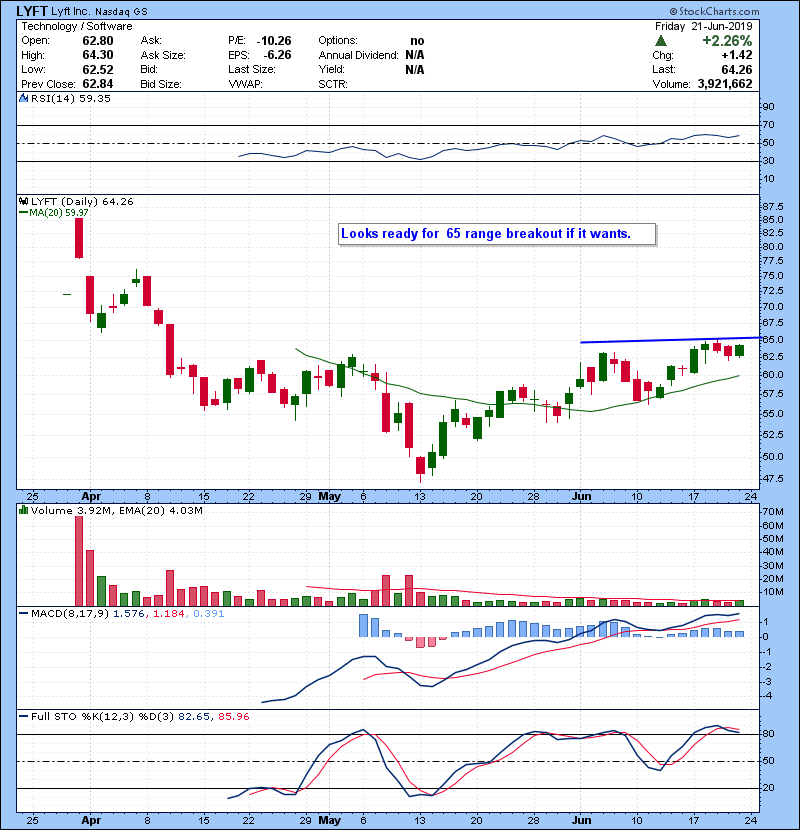The height and width of the screenshot is (830, 800).
Task: Click the 'Technology / Software' sector text
Action: click(77, 26)
